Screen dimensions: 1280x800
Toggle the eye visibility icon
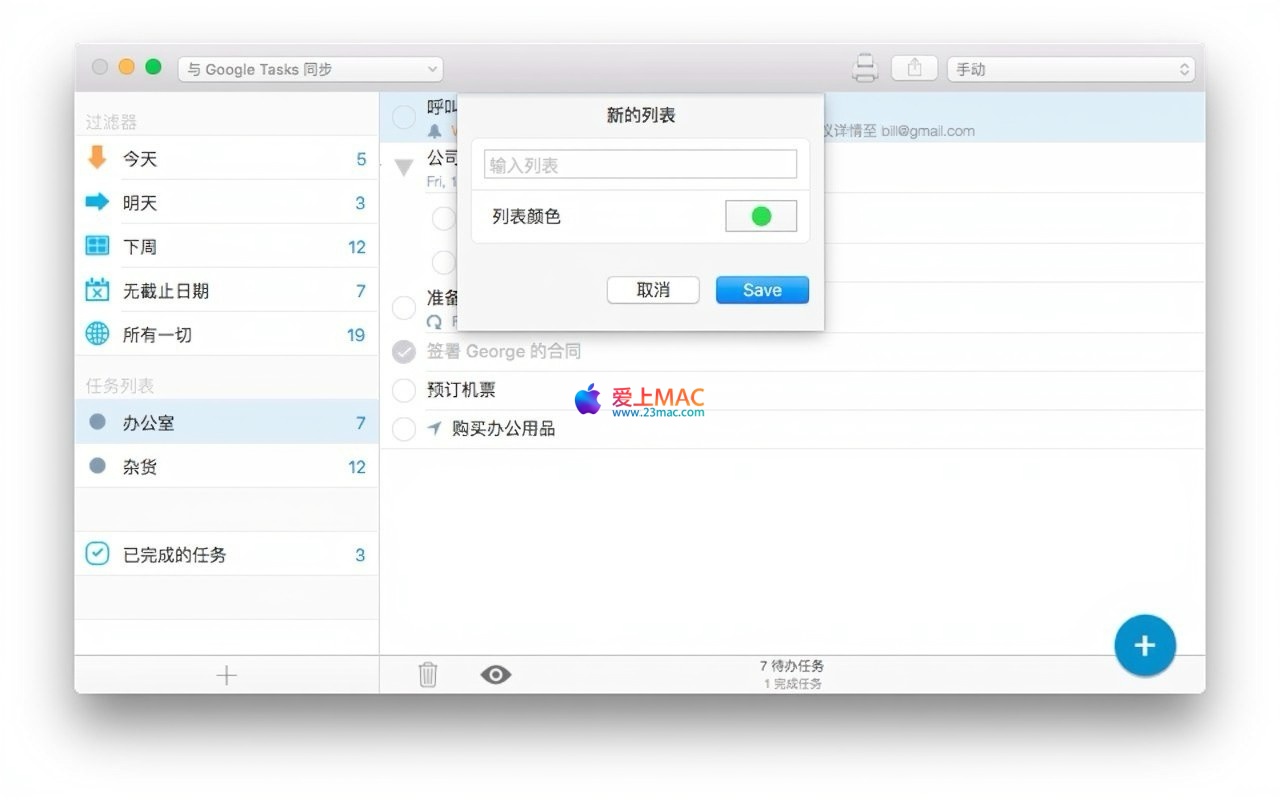click(495, 675)
